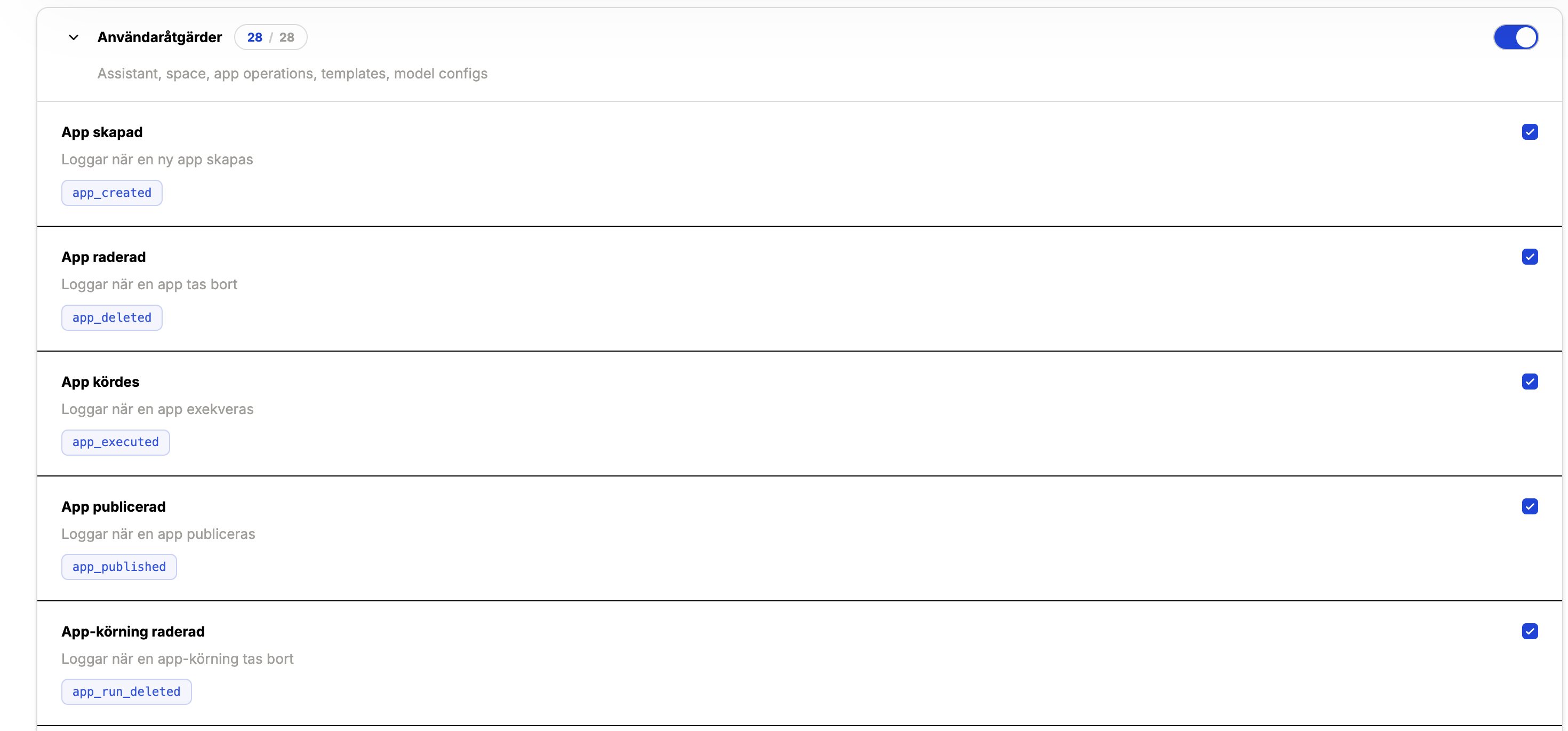Toggle off the Användaråtgärder master switch
1568x731 pixels.
tap(1515, 37)
